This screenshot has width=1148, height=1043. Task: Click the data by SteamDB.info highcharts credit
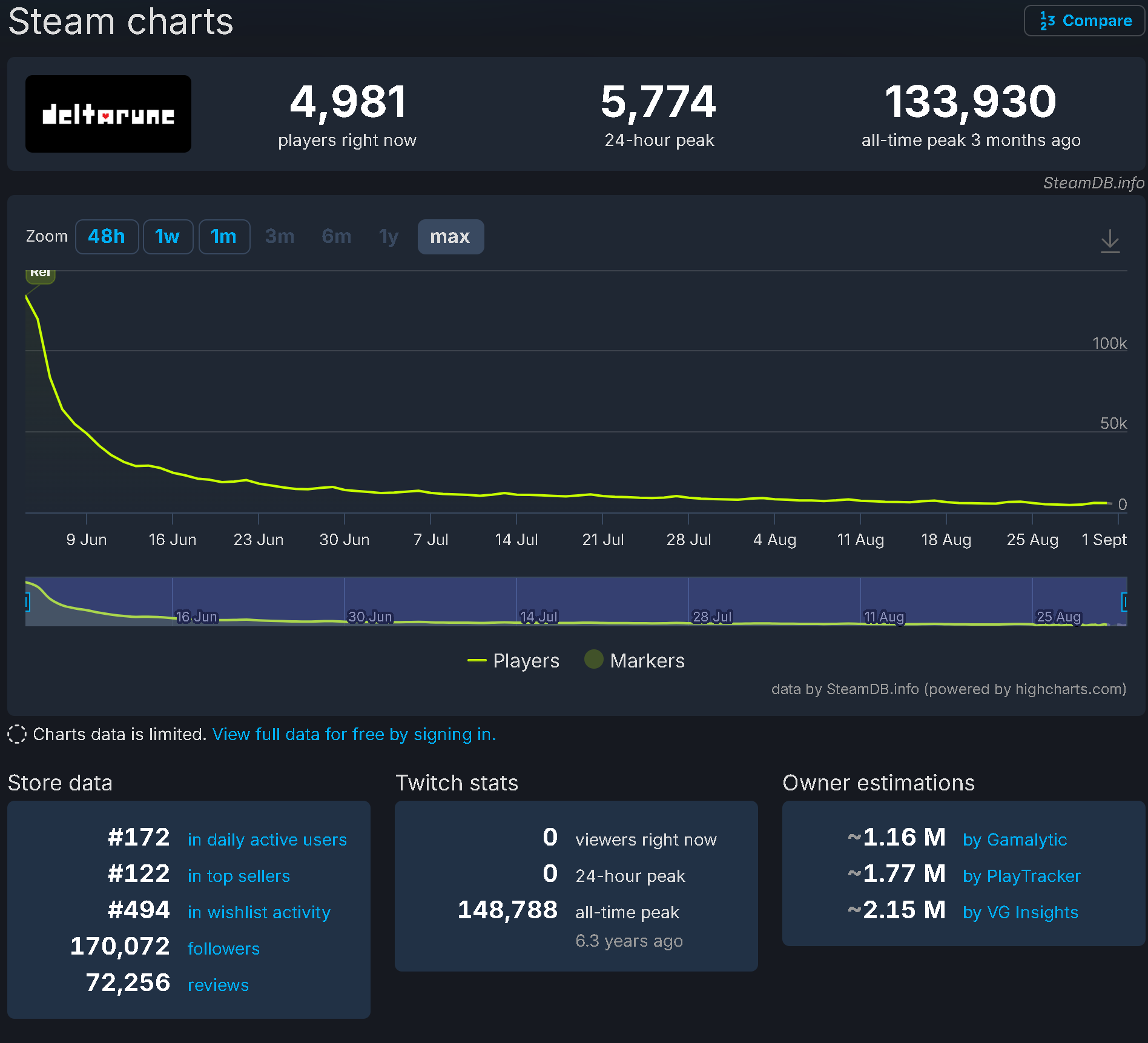click(x=949, y=689)
